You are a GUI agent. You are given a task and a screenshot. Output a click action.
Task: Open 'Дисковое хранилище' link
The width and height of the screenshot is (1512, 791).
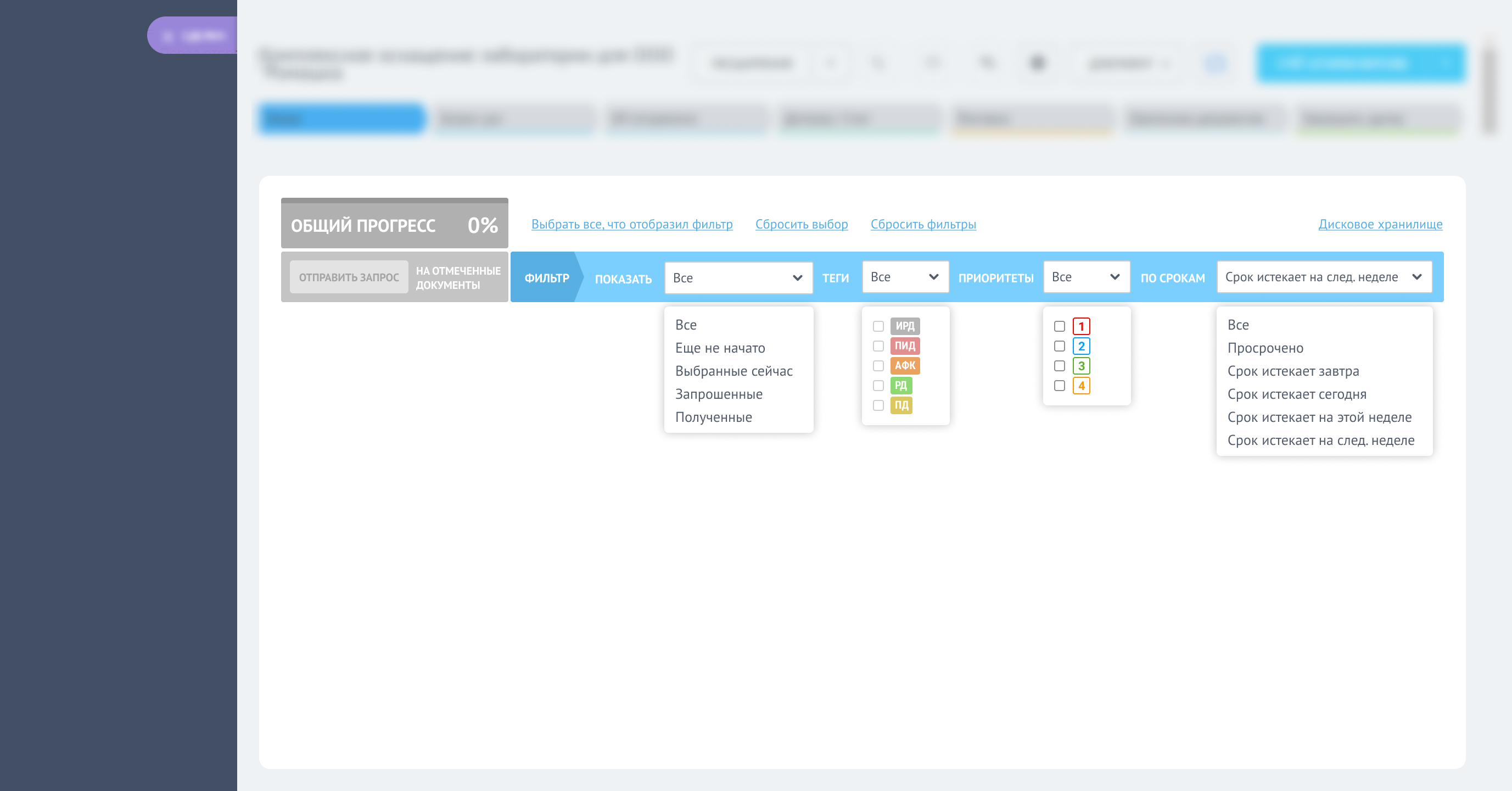click(1379, 224)
